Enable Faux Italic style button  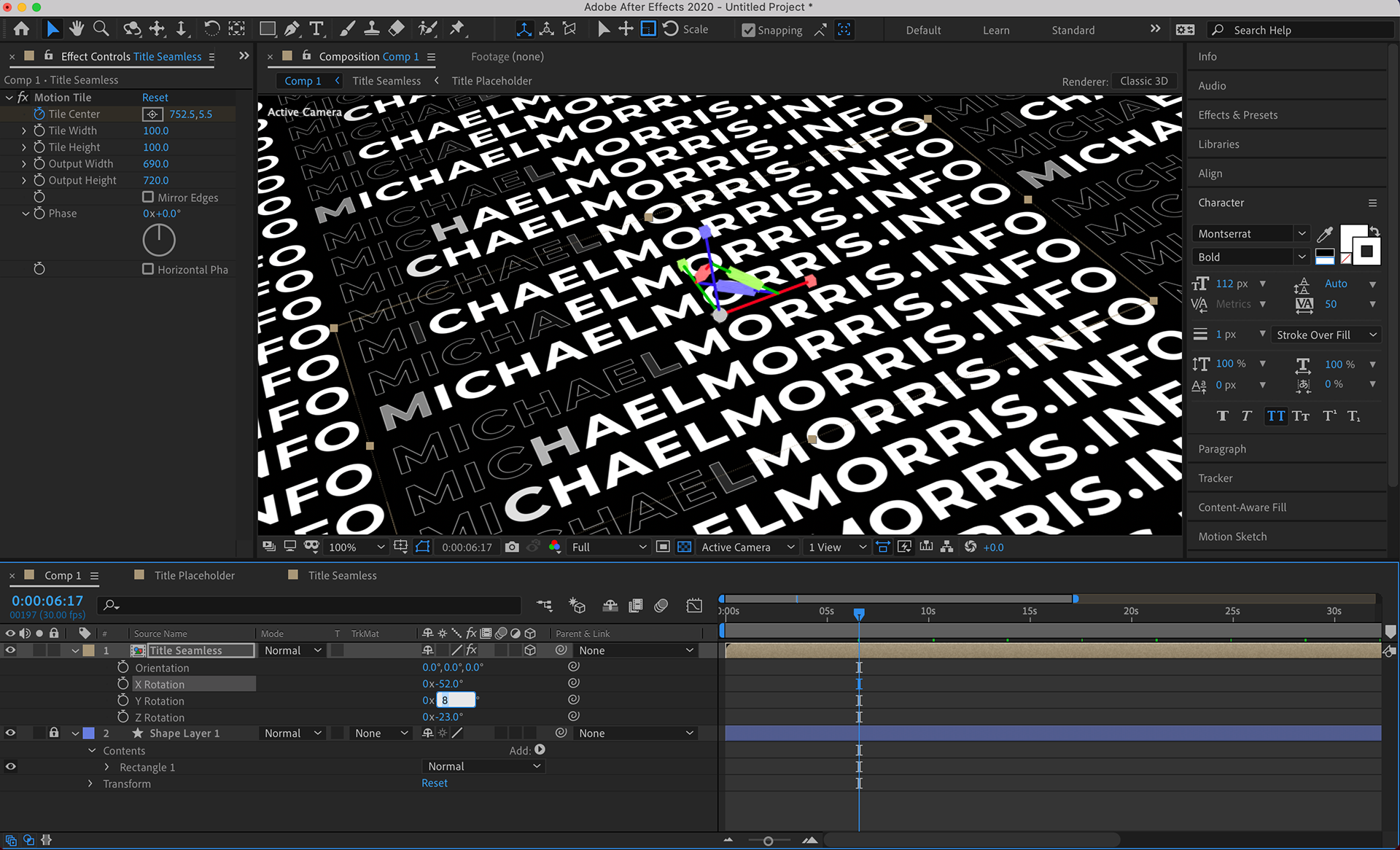(1247, 416)
